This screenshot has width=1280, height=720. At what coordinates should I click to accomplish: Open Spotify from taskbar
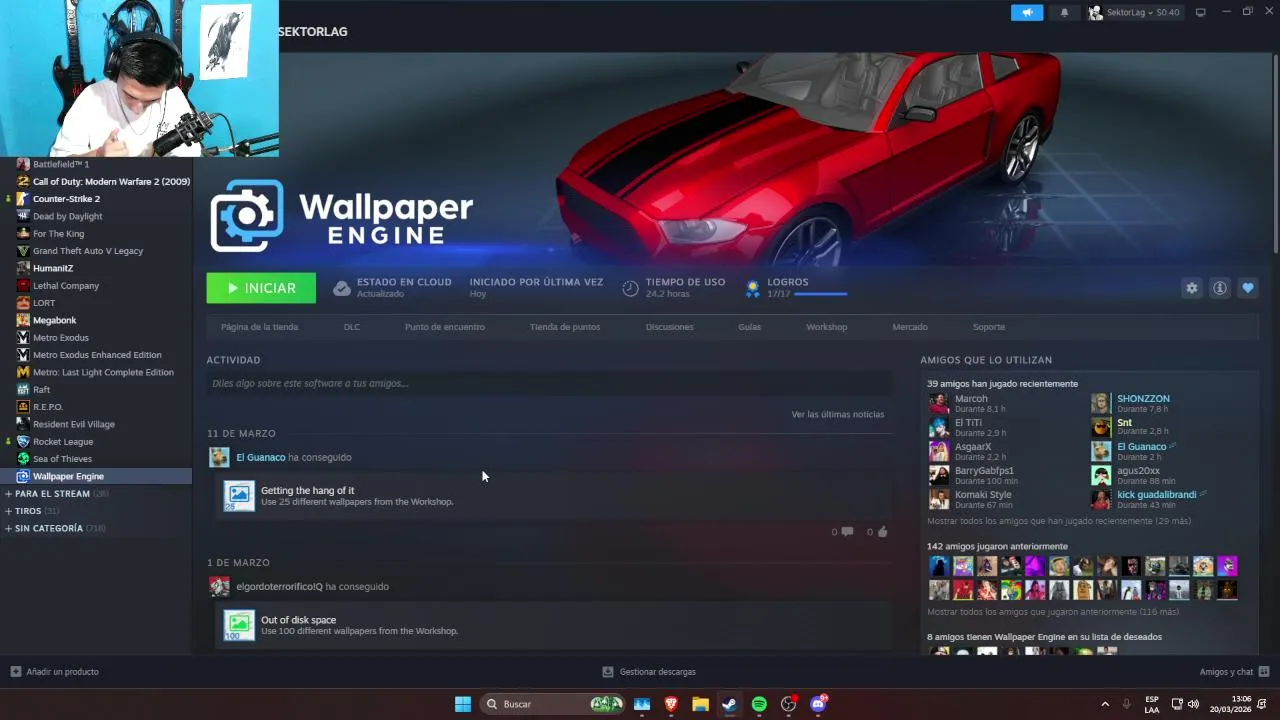(x=759, y=704)
